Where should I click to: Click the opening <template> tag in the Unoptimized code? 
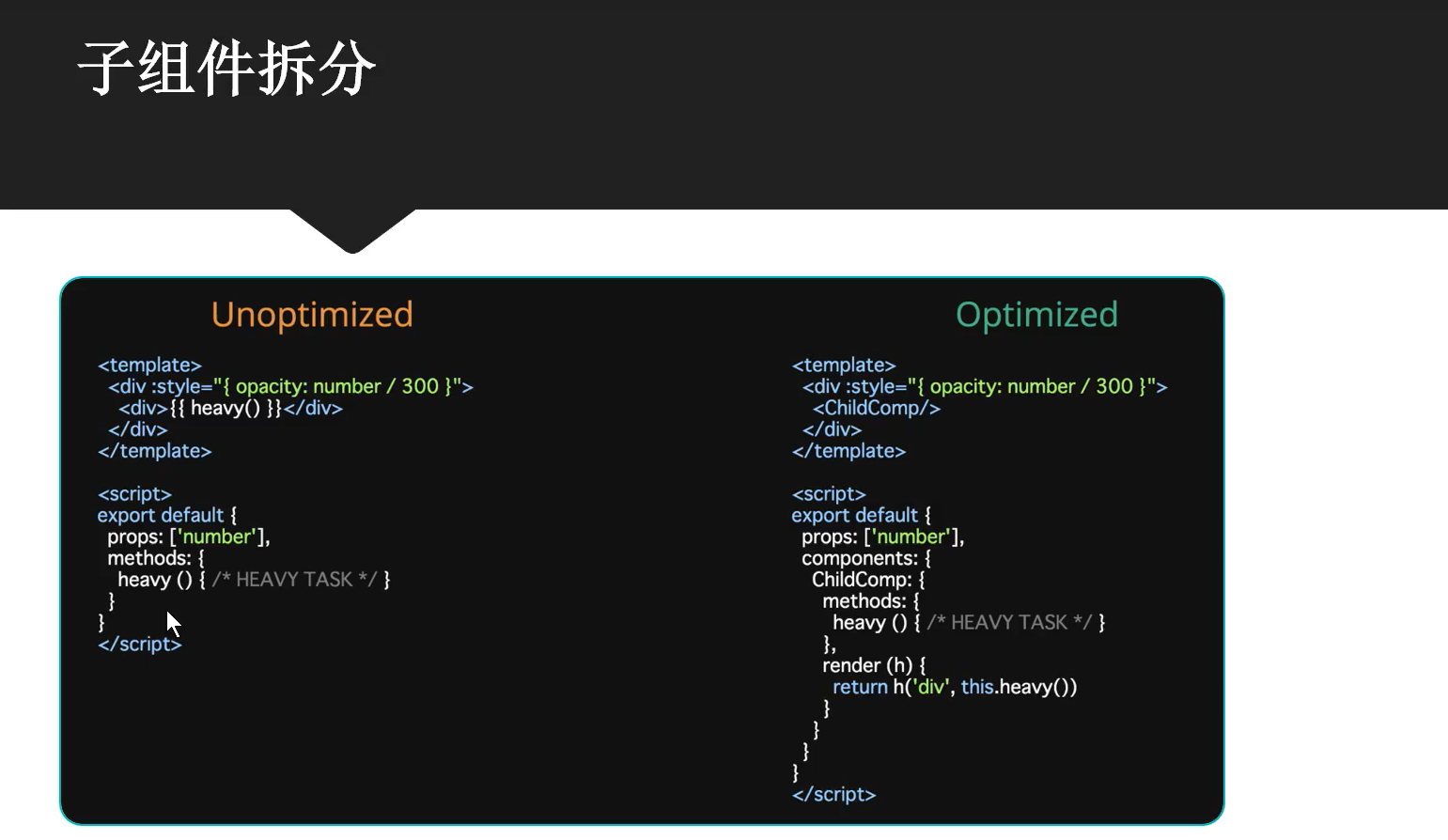pyautogui.click(x=149, y=365)
